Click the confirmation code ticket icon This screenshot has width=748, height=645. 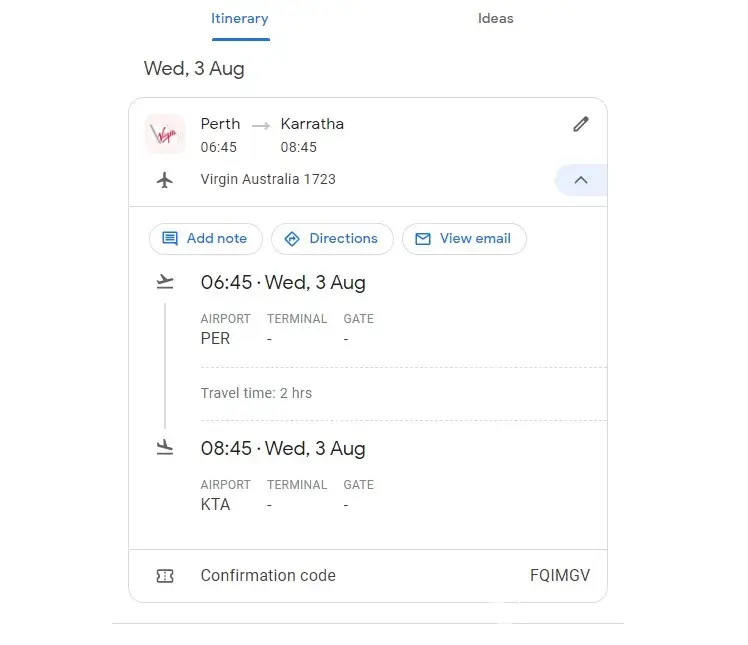coord(165,576)
